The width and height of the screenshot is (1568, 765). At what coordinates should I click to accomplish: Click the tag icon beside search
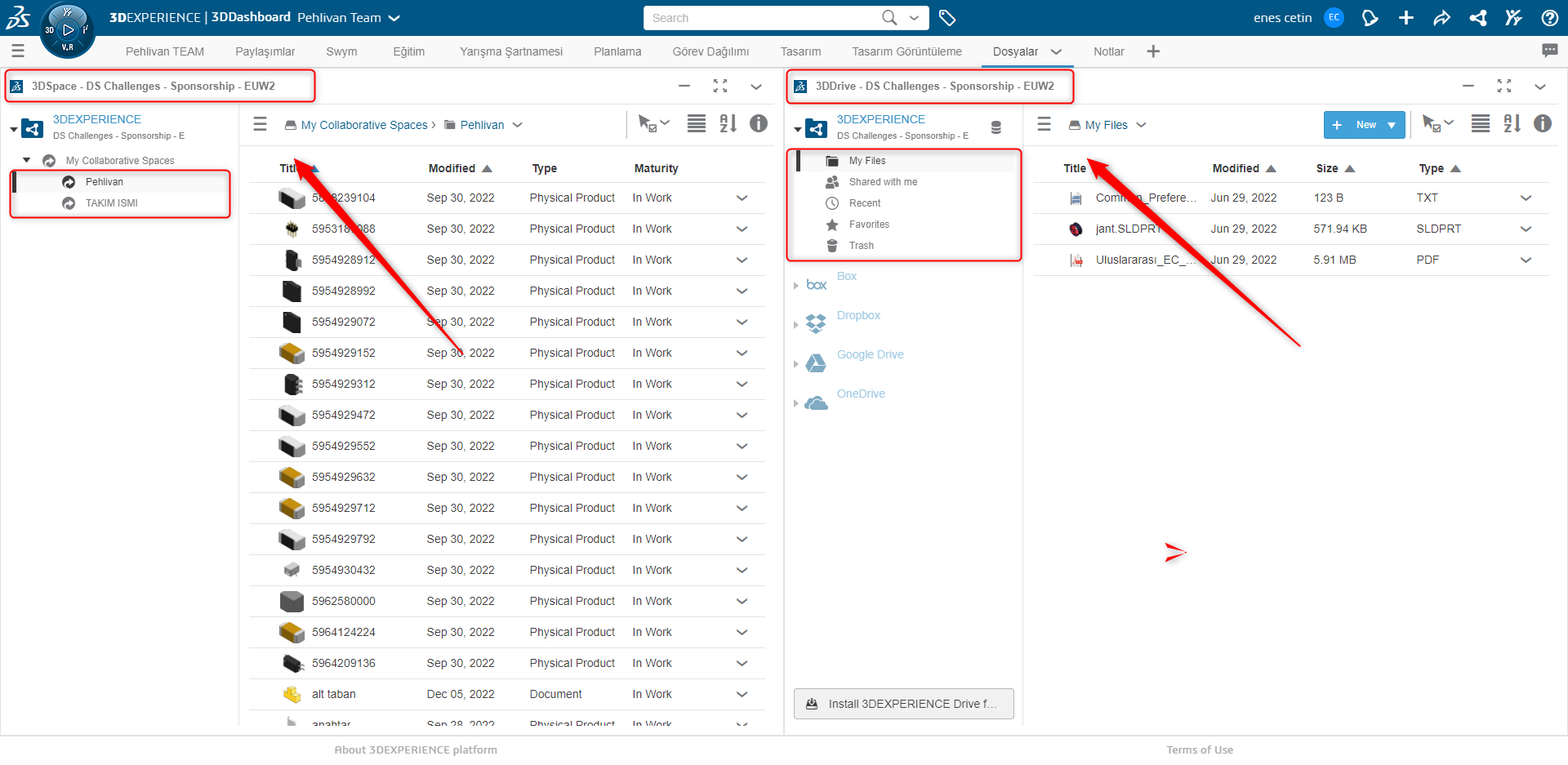pos(947,18)
